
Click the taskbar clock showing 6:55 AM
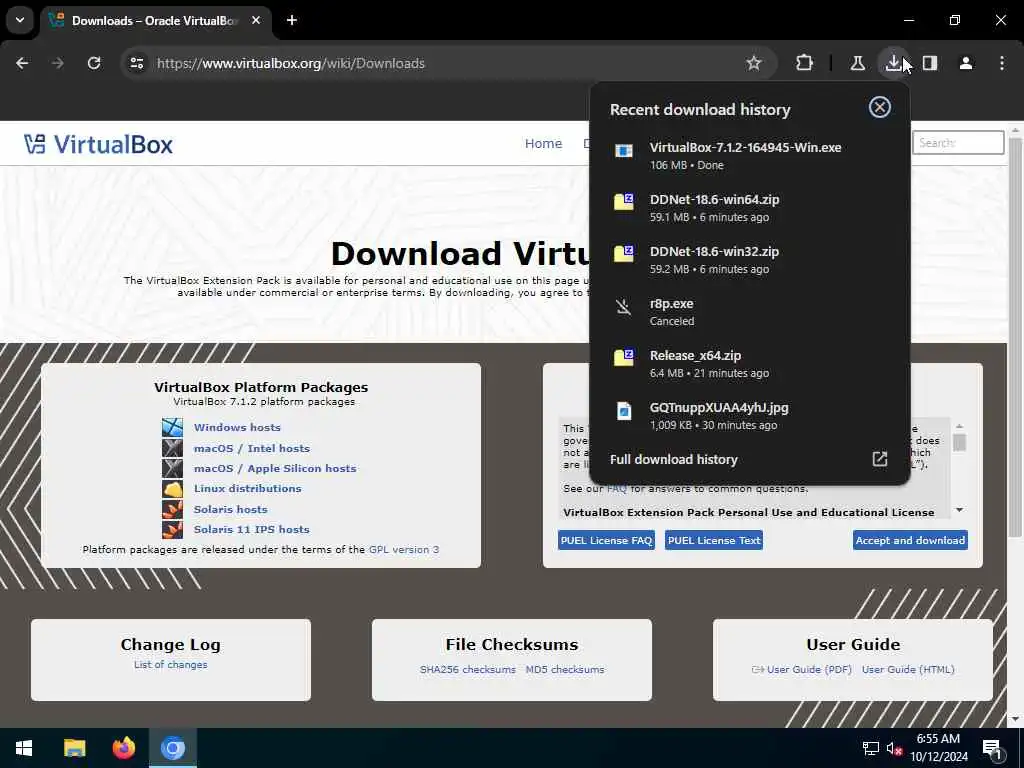pos(939,748)
